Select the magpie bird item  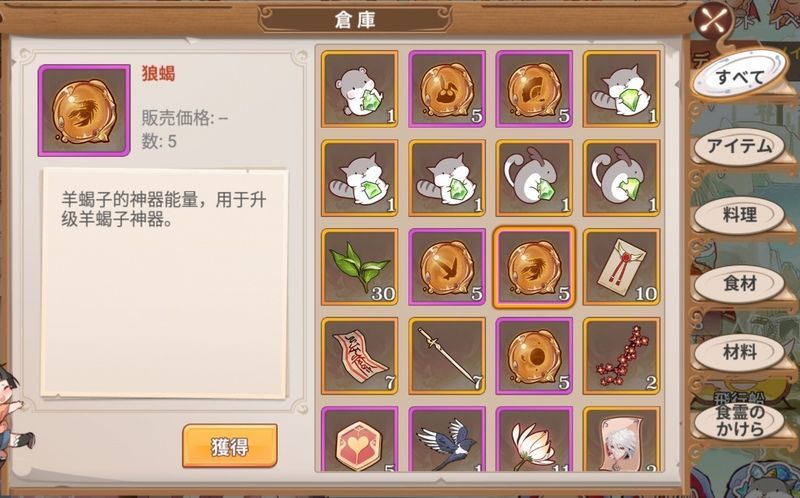tap(447, 439)
